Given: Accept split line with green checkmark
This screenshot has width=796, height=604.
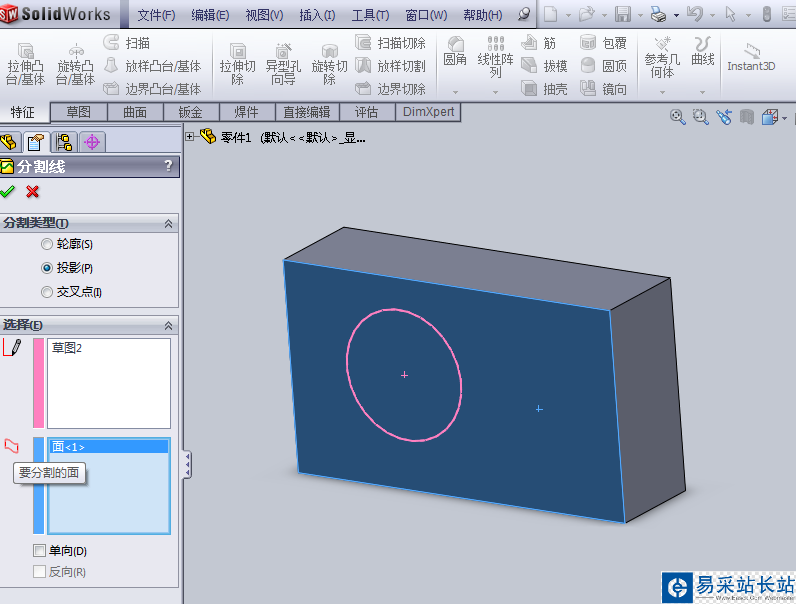Looking at the screenshot, I should [x=7, y=191].
